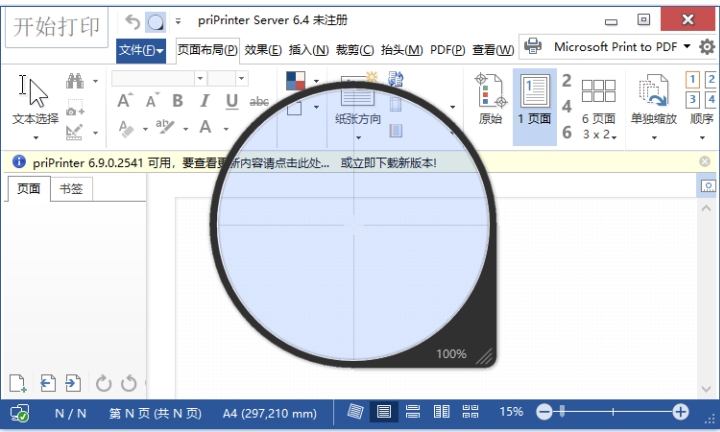
Task: Select the 文本选择 text selection tool
Action: point(35,103)
